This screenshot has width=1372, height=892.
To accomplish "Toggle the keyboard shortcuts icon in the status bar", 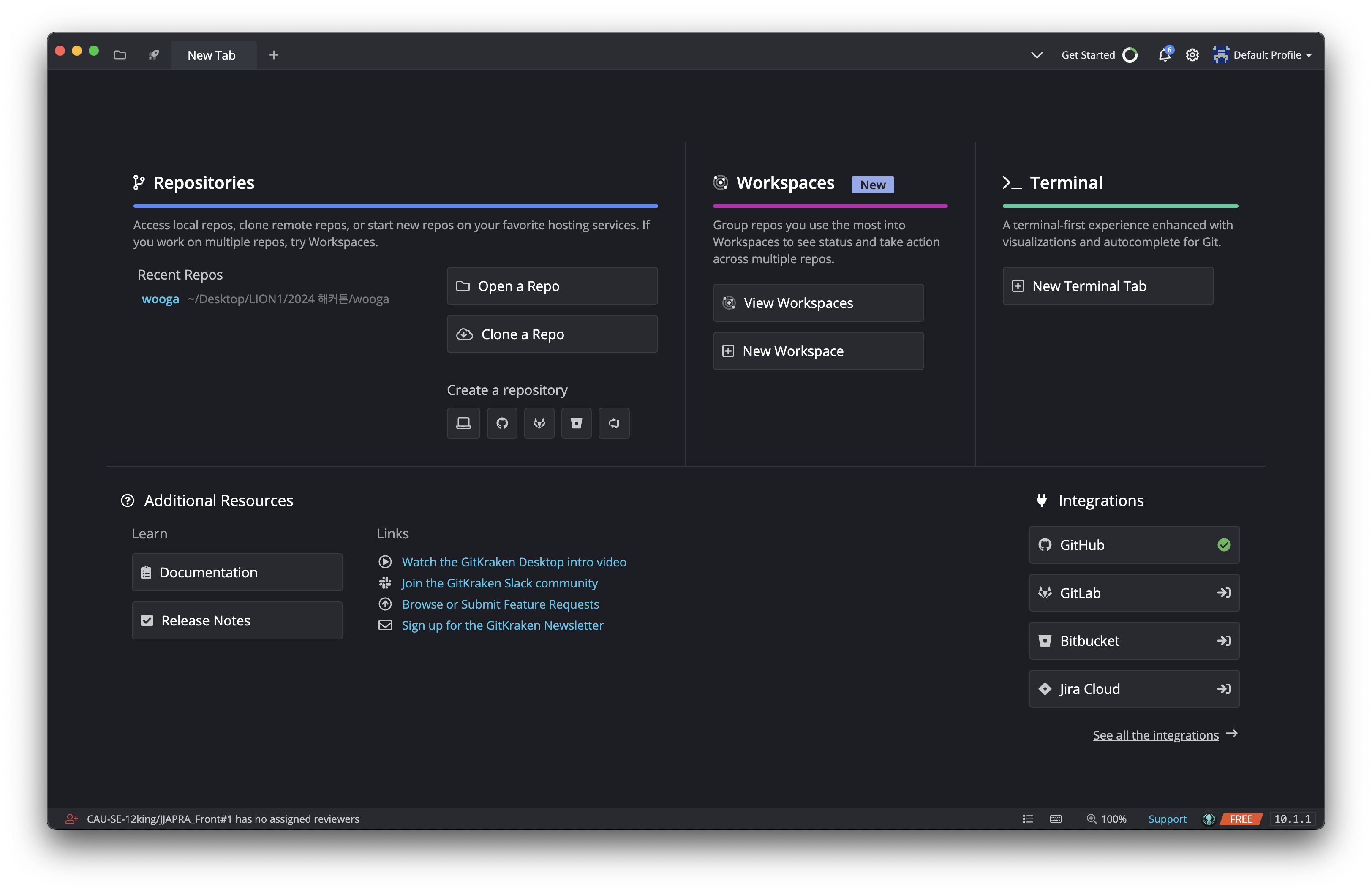I will 1056,819.
